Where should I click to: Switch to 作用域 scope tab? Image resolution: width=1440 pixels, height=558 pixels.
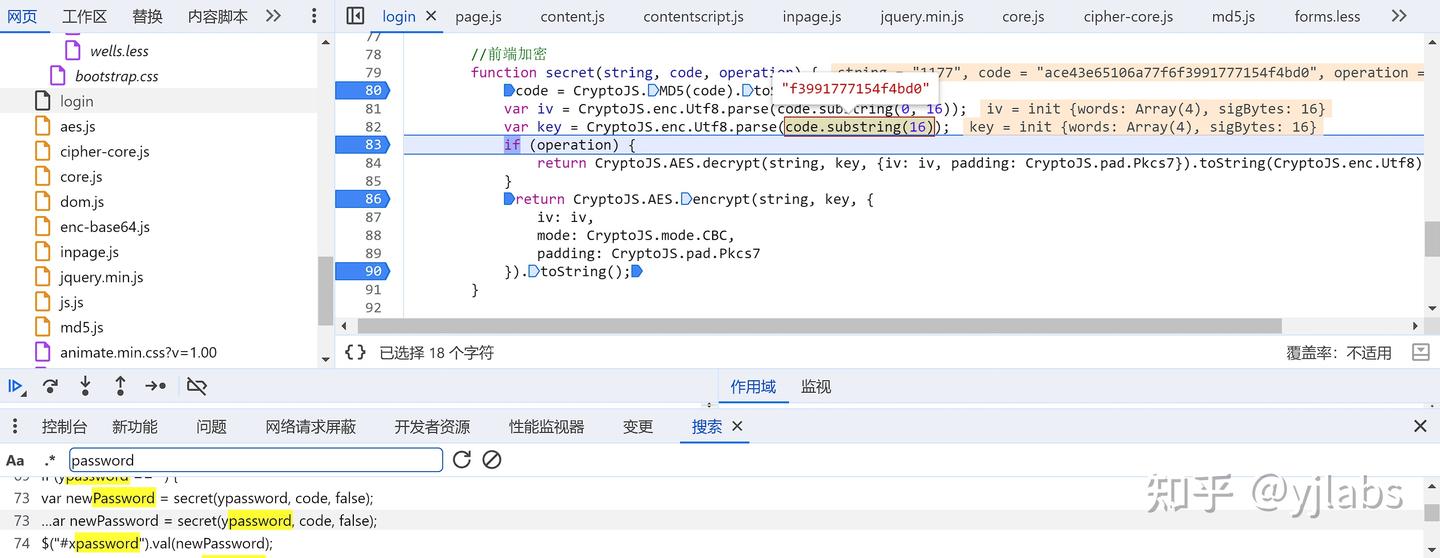coord(753,387)
